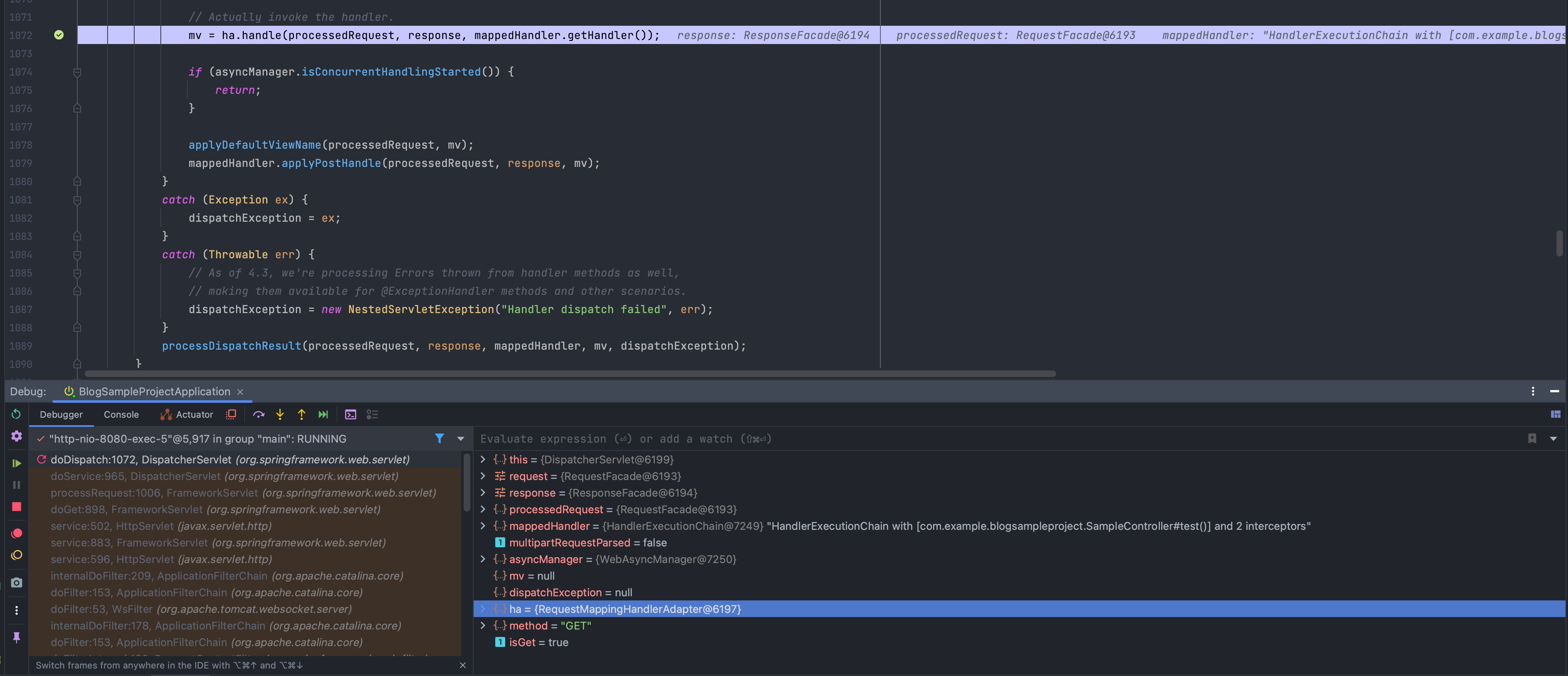
Task: Open the View Breakpoints red circles icon
Action: point(17,533)
